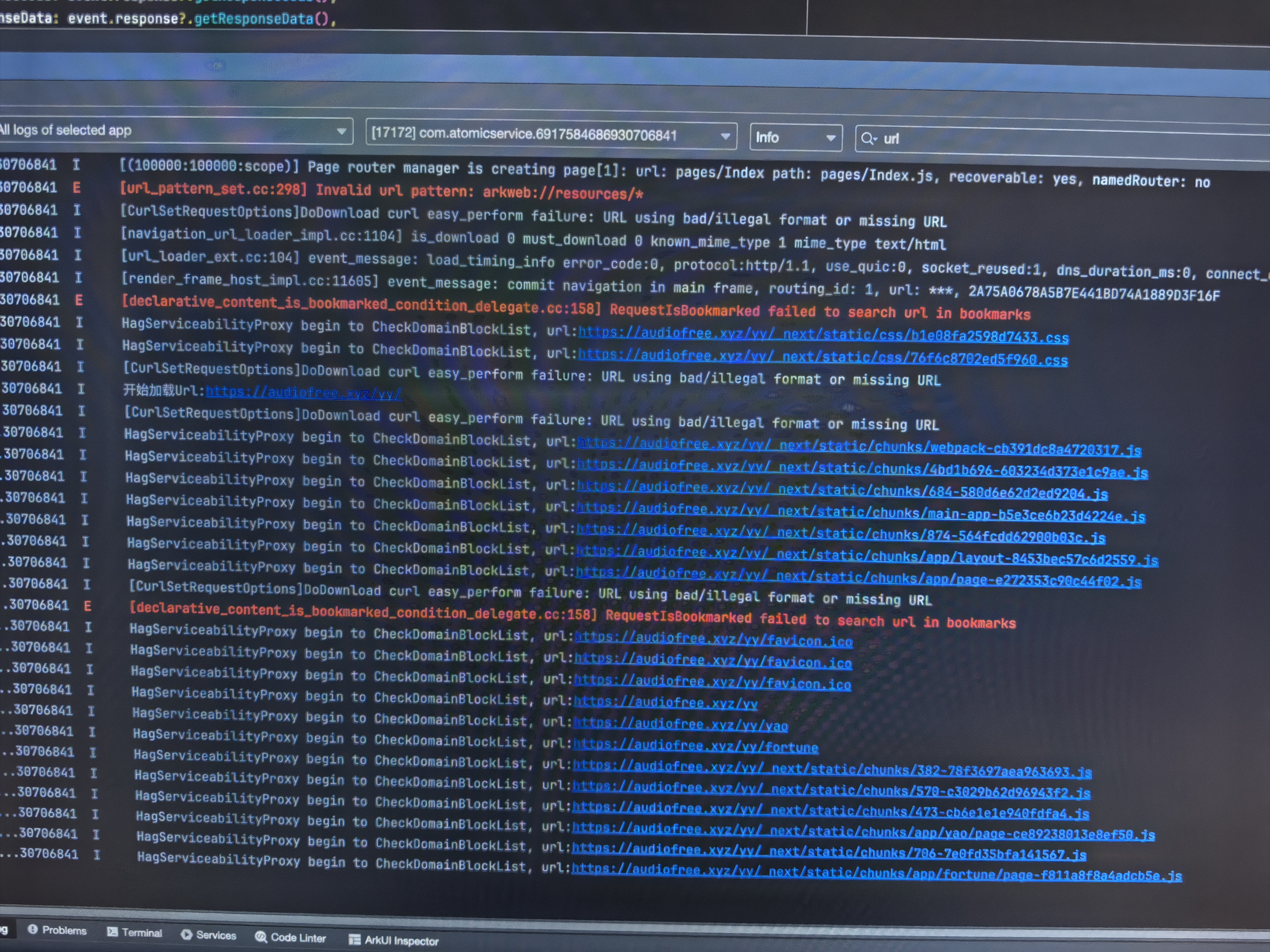Click the Problems warning icon
Image resolution: width=1270 pixels, height=952 pixels.
point(33,929)
